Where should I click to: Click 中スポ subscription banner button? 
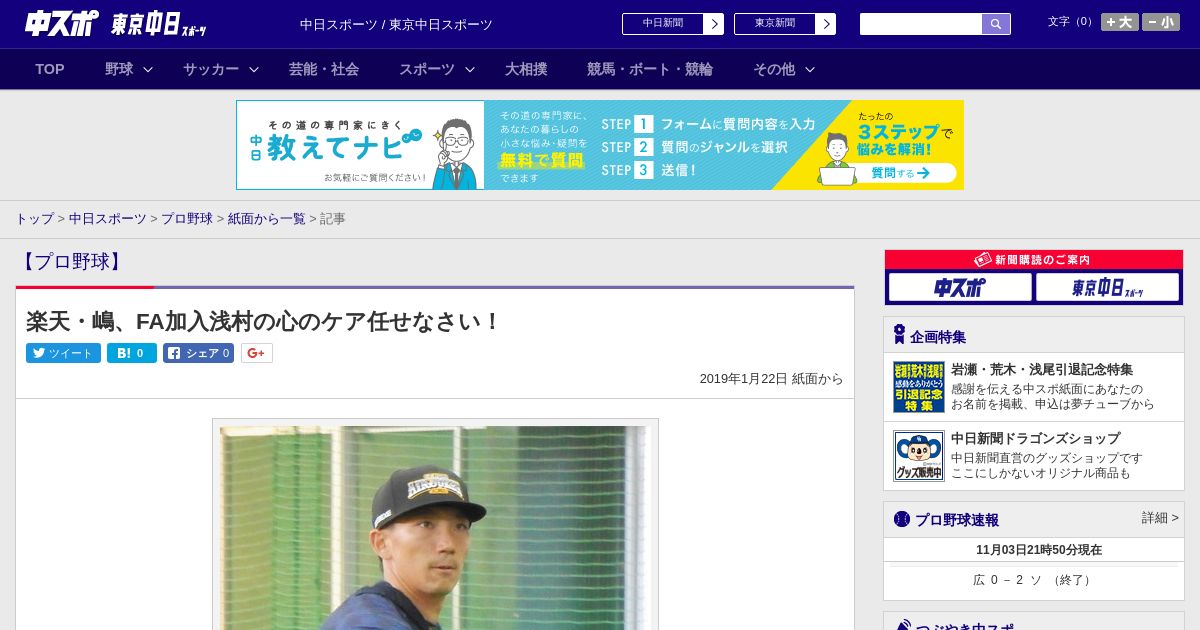coord(960,288)
